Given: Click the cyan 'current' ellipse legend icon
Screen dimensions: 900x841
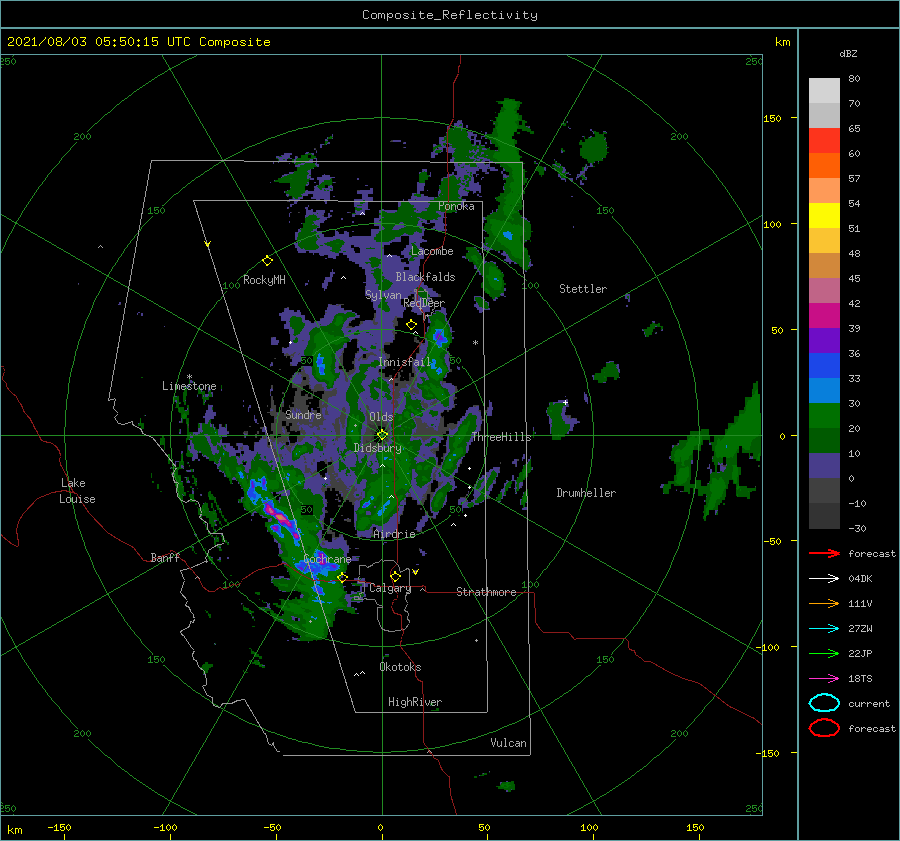Looking at the screenshot, I should coord(824,703).
